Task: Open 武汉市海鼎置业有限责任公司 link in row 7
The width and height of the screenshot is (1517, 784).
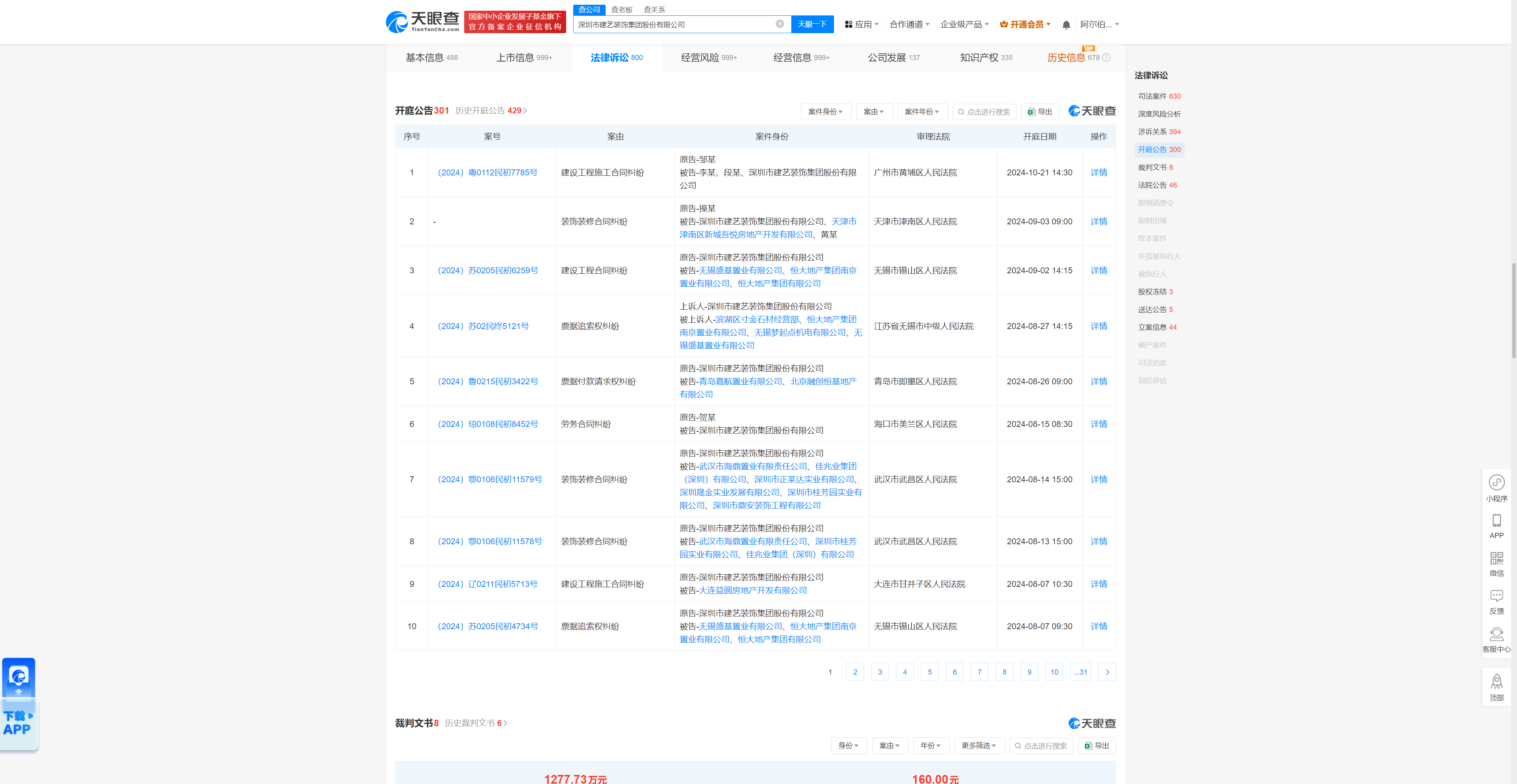Action: tap(753, 466)
